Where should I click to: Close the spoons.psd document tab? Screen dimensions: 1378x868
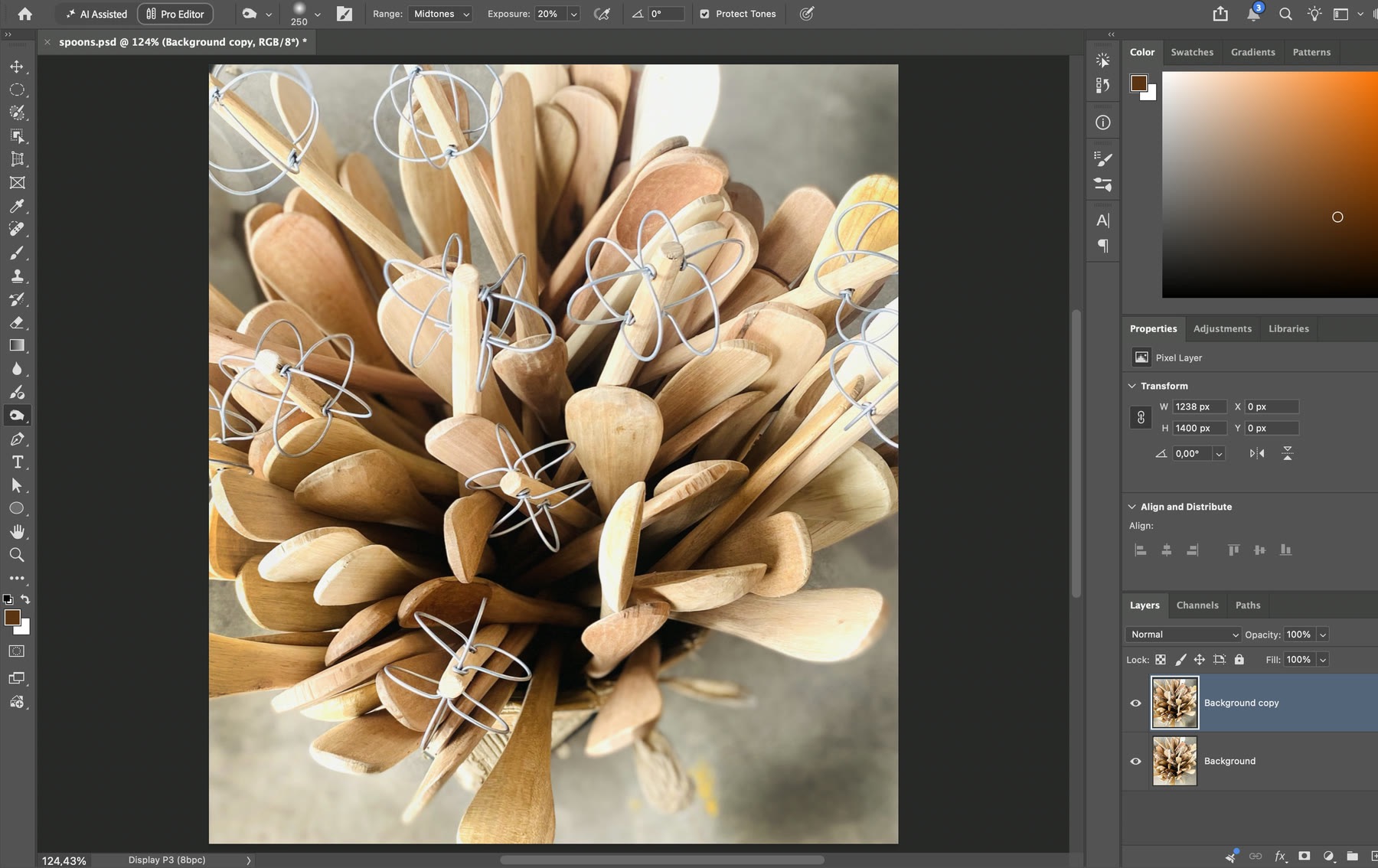[47, 42]
